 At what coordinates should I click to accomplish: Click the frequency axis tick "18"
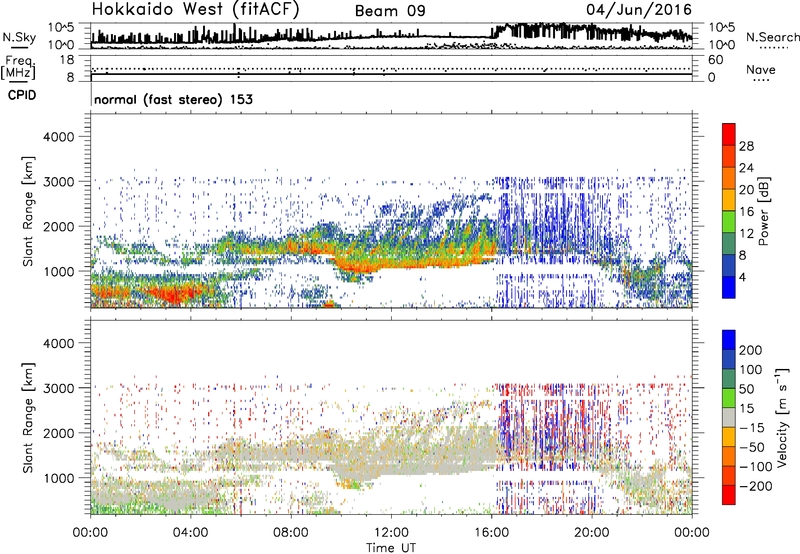tap(66, 60)
